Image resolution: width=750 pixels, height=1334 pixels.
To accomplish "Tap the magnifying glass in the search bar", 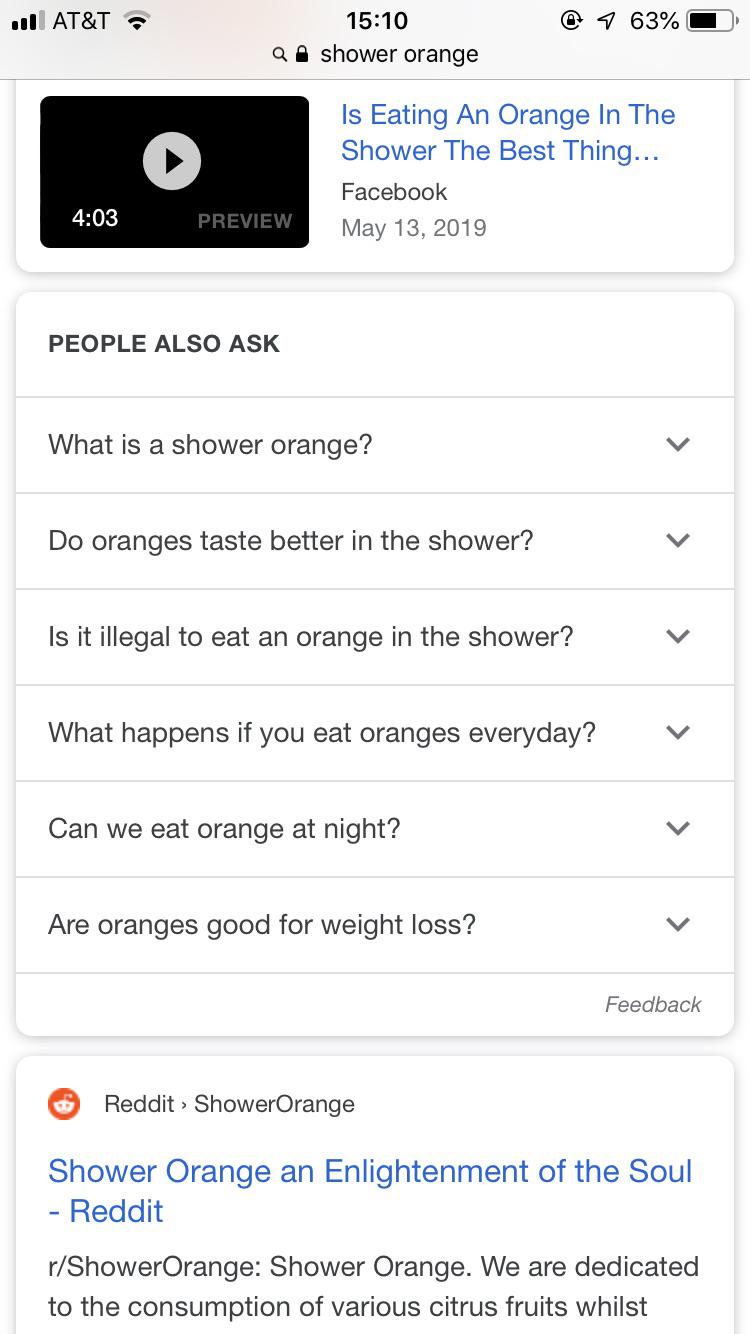I will pyautogui.click(x=279, y=54).
